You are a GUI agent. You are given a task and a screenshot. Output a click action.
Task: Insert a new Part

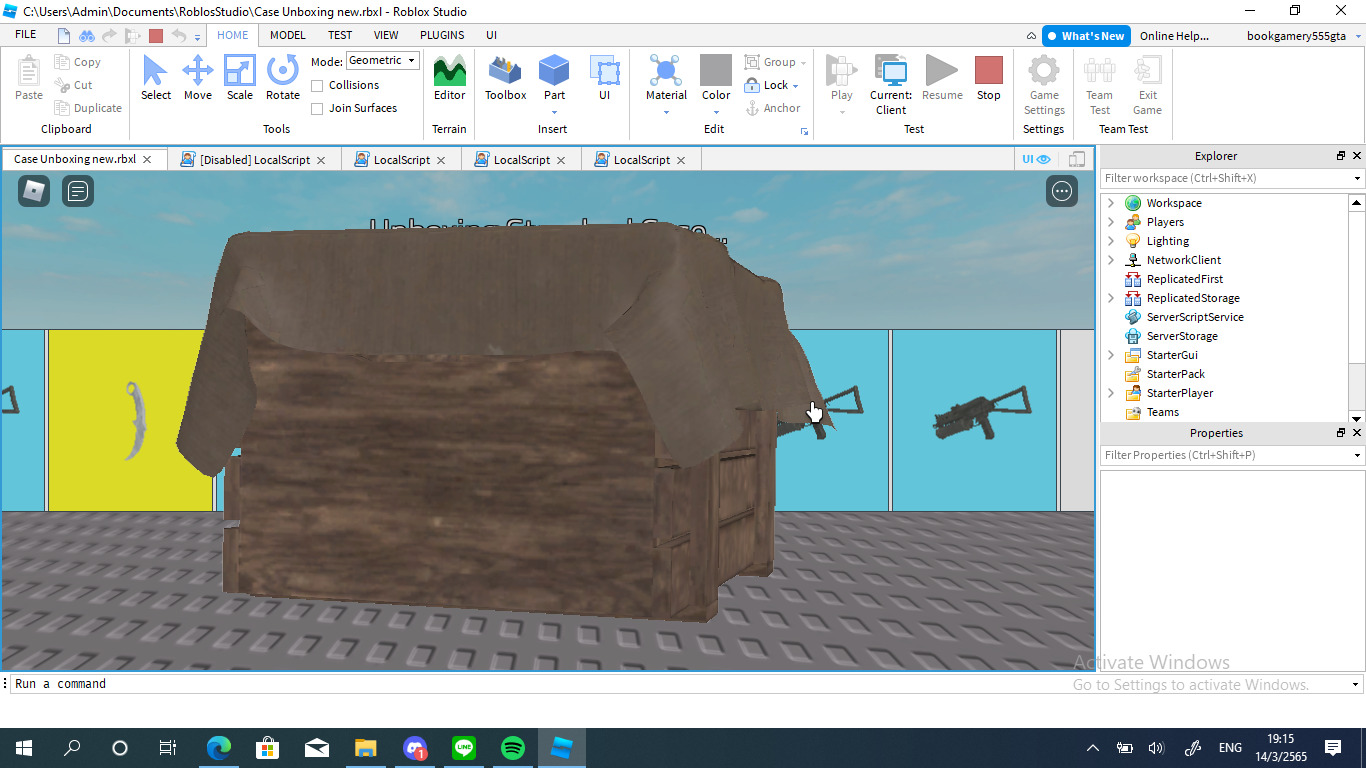(554, 78)
